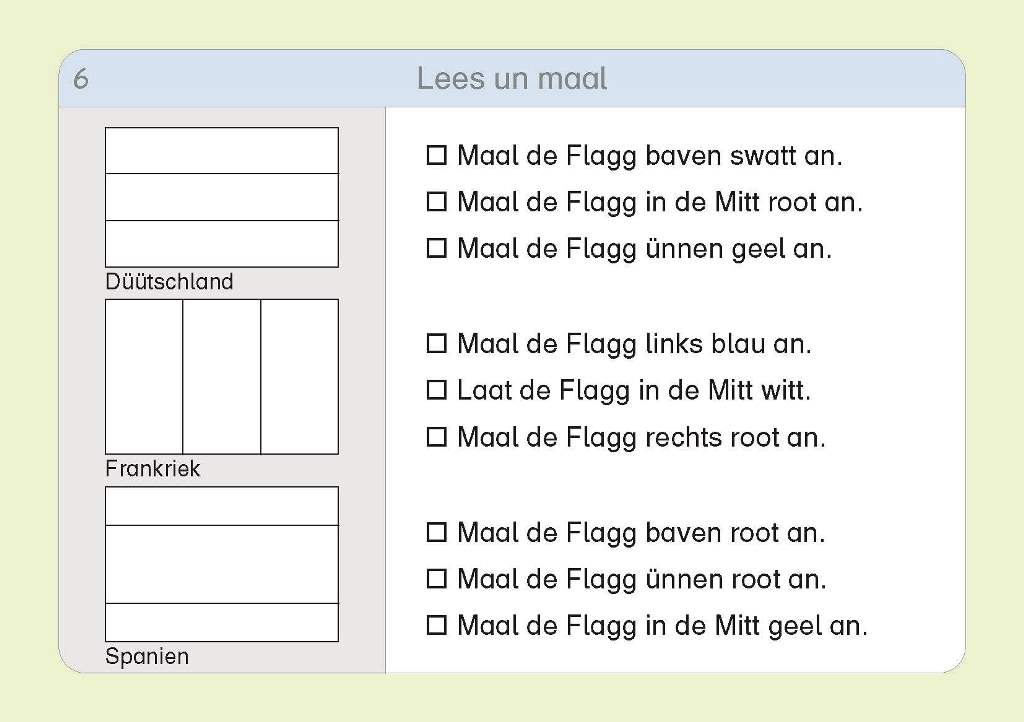Select the right stripe of the Frankriek flag
The height and width of the screenshot is (722, 1024).
pyautogui.click(x=299, y=377)
